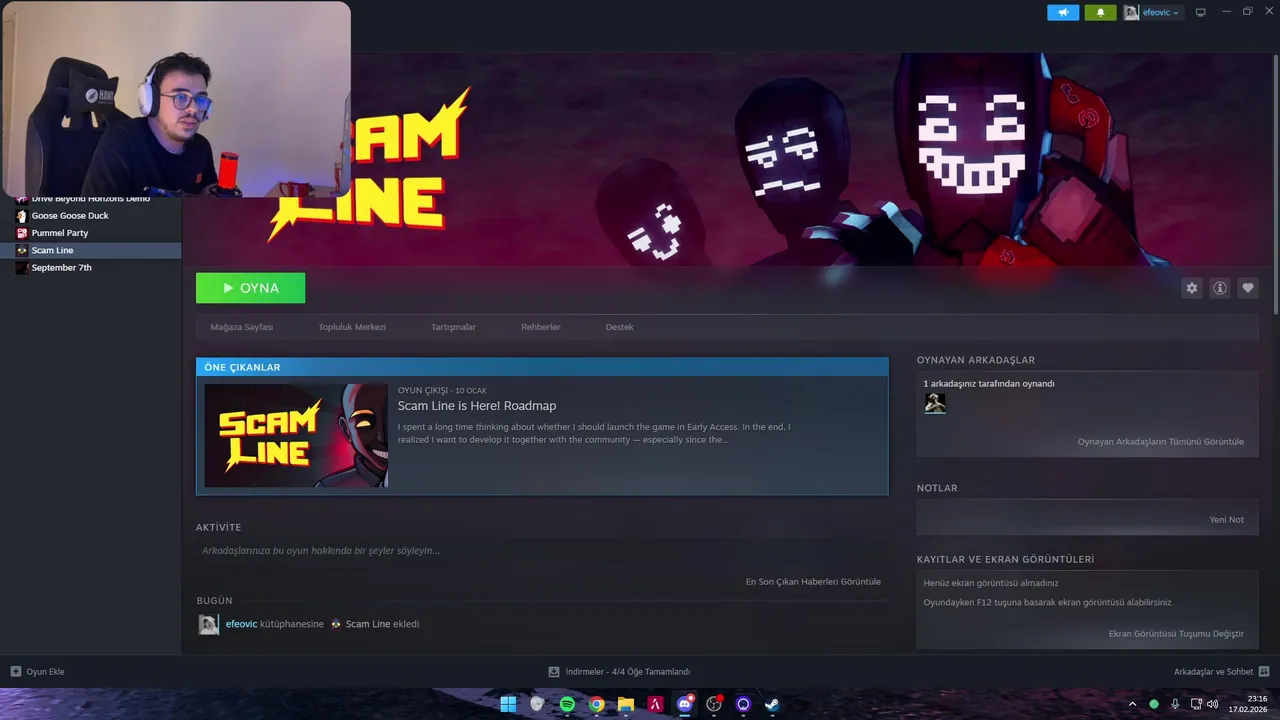Click the friend avatar under Oynayan Arkadaşlar
This screenshot has width=1280, height=720.
(935, 403)
